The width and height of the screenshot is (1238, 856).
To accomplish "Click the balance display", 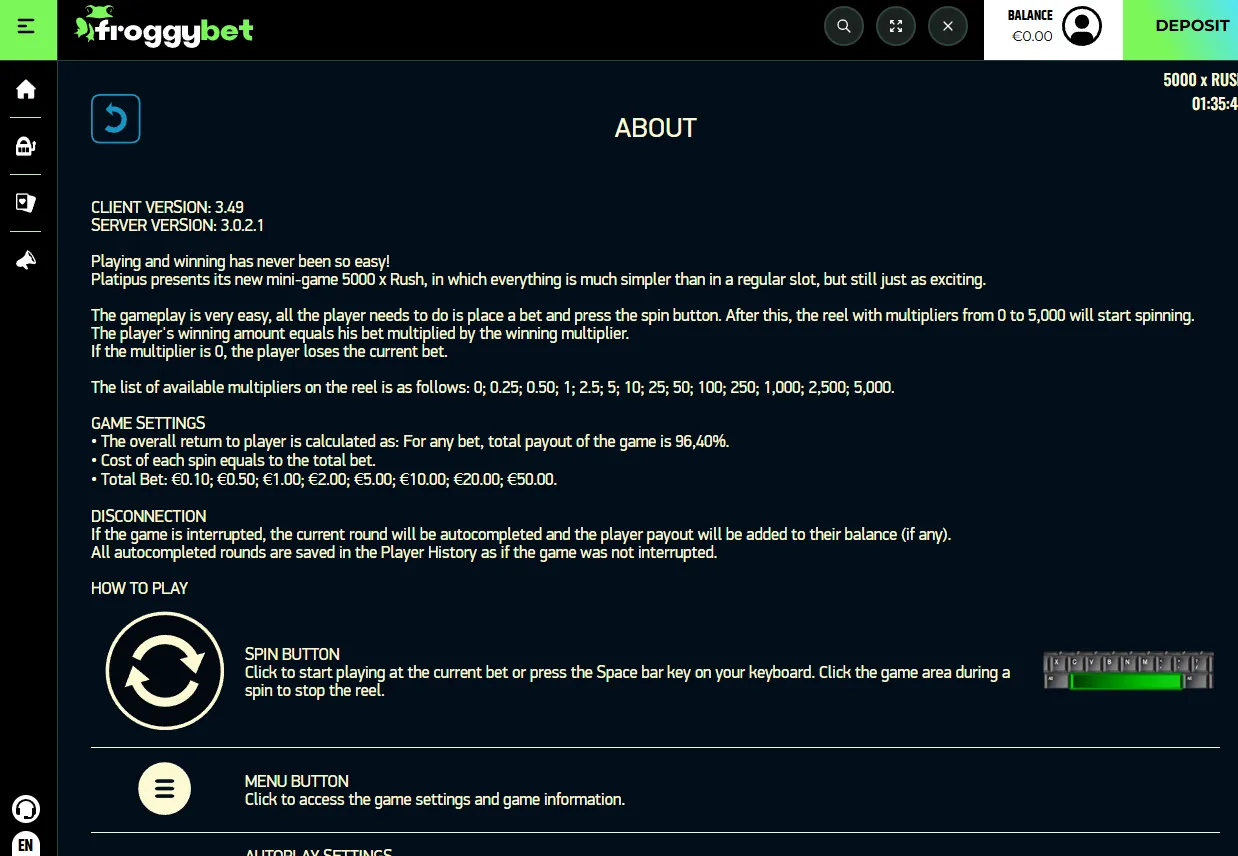I will coord(1031,27).
